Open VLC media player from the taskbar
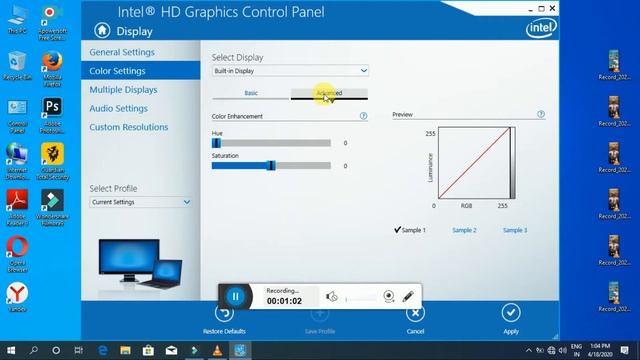The width and height of the screenshot is (640, 360). pos(217,350)
